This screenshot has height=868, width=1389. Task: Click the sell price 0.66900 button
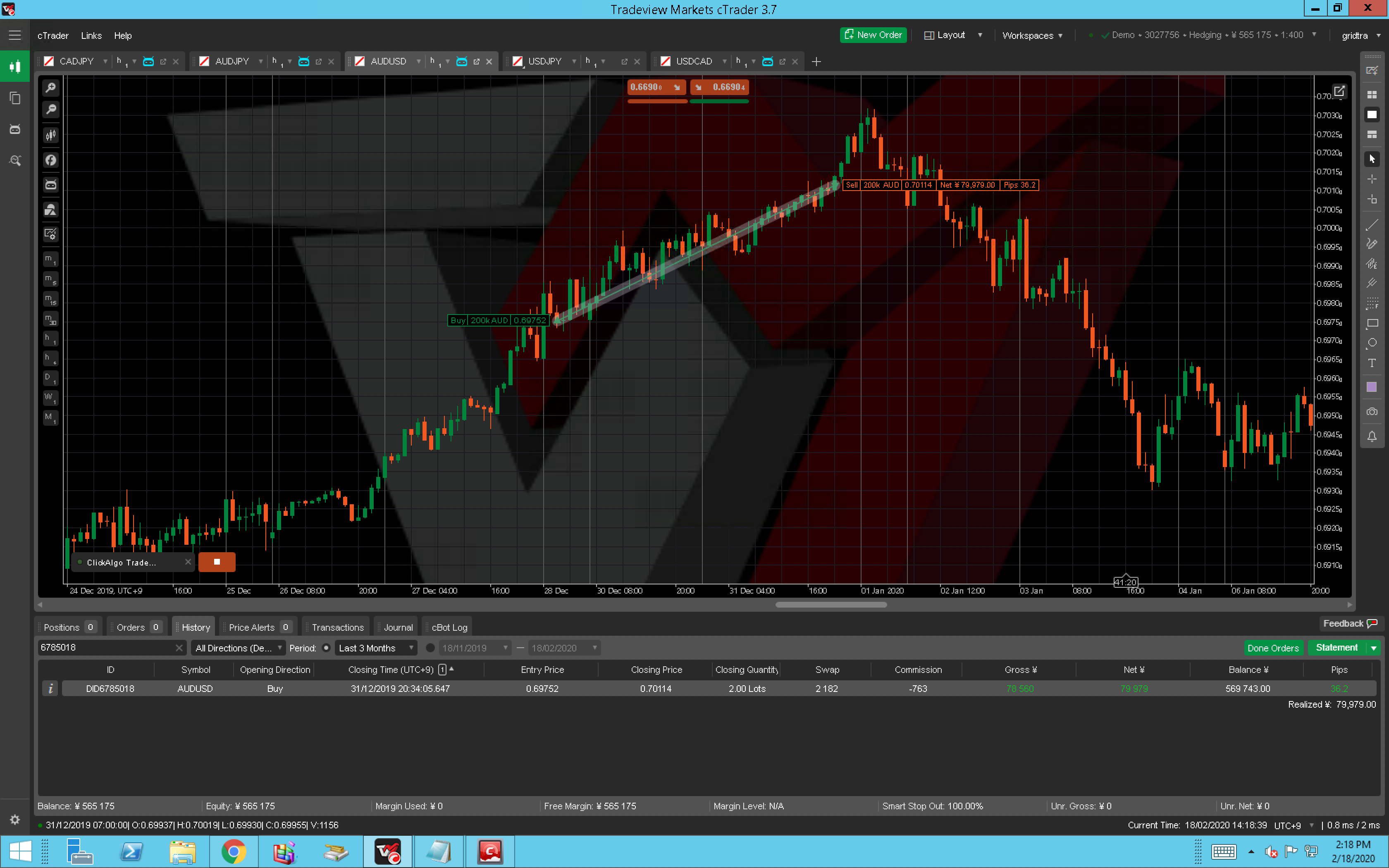pyautogui.click(x=657, y=87)
